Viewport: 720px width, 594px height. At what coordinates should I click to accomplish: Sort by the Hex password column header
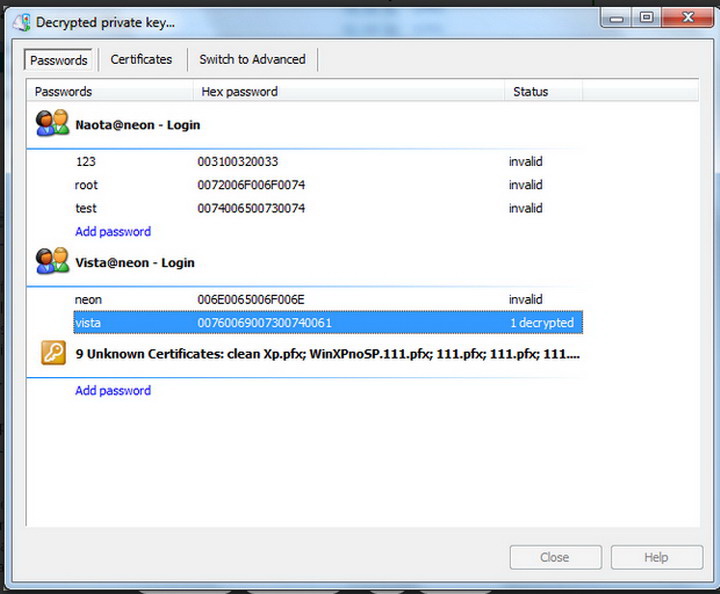tap(349, 91)
